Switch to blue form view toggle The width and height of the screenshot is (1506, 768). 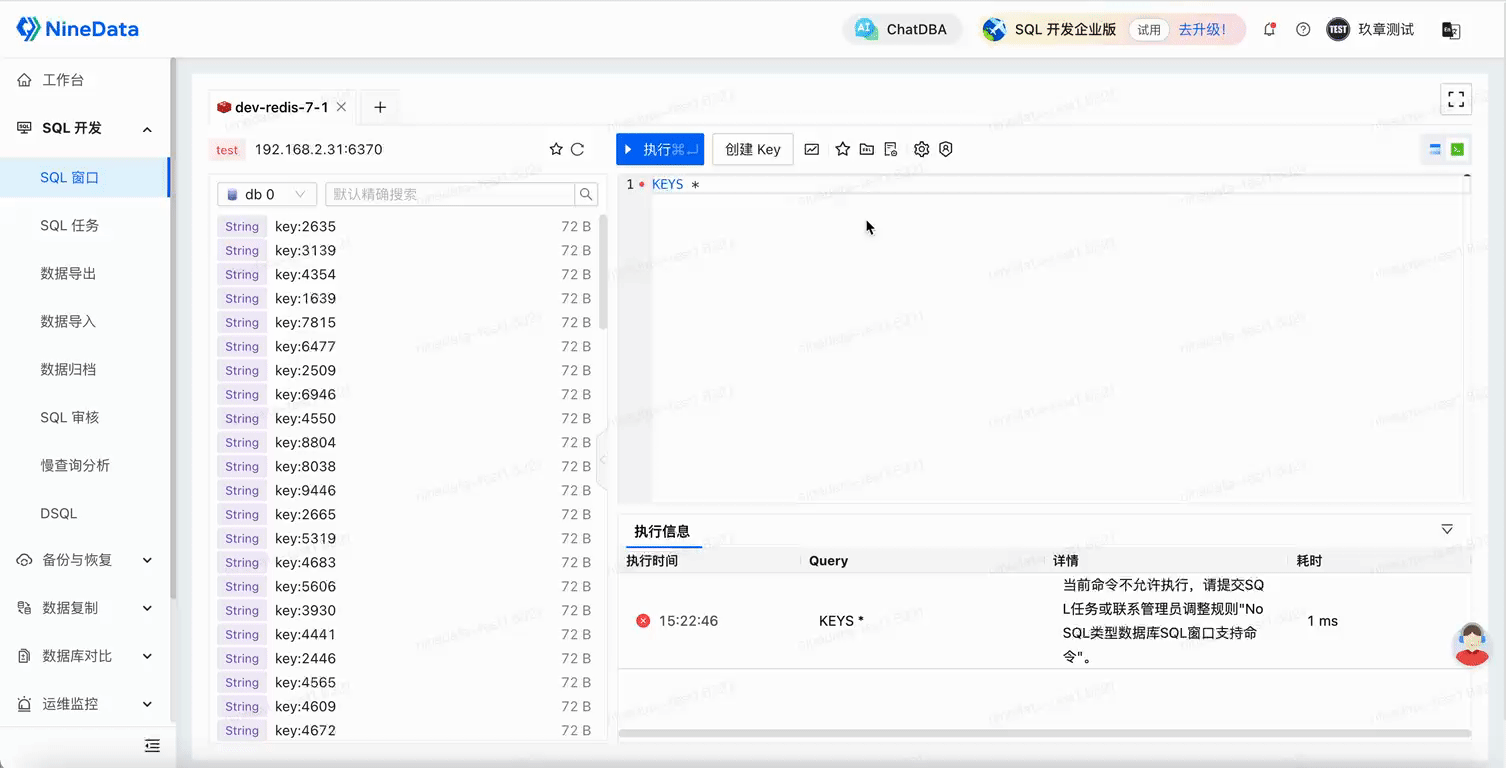1435,149
